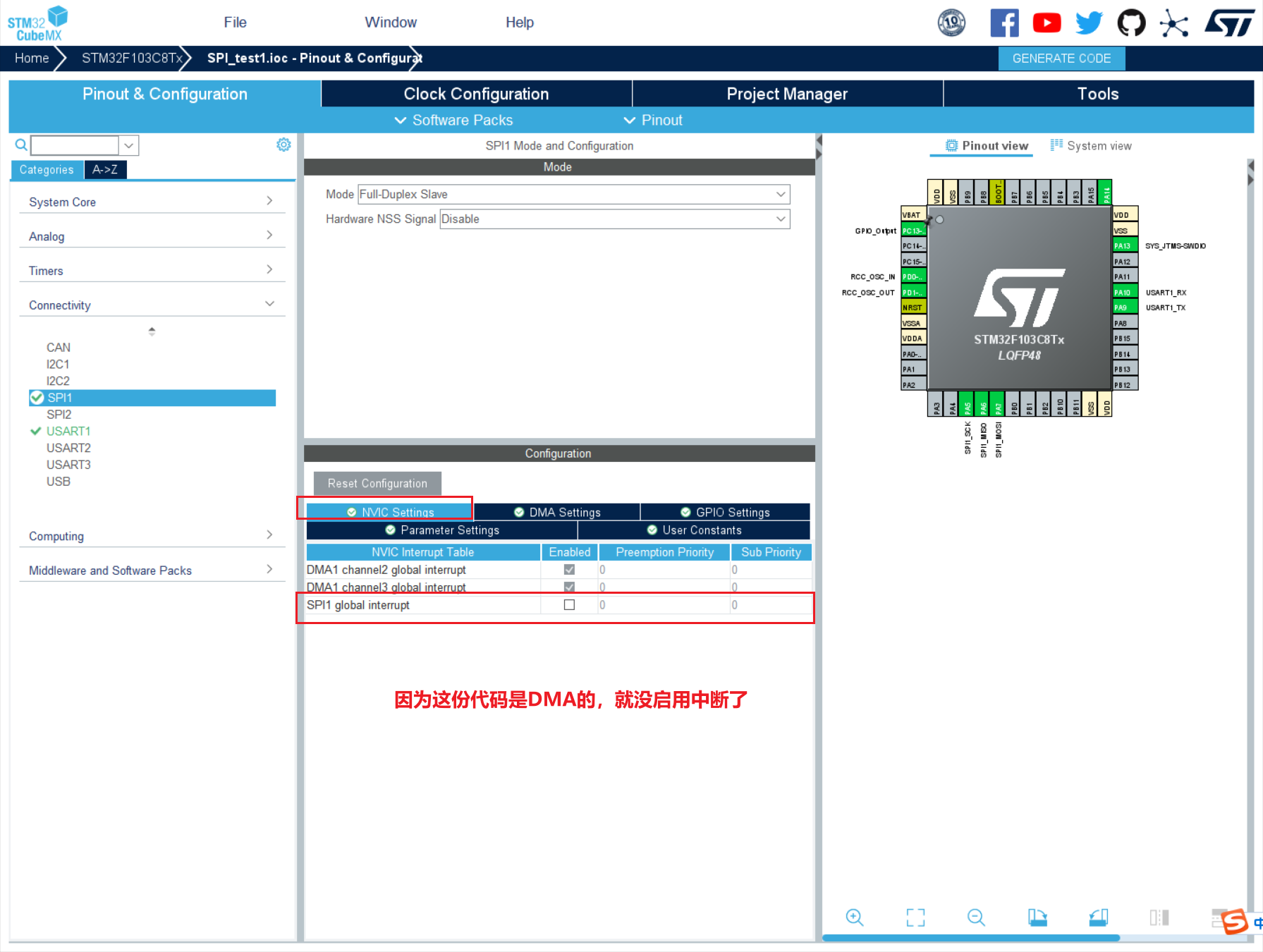Switch to Tools tab
This screenshot has width=1263, height=952.
click(x=1098, y=94)
